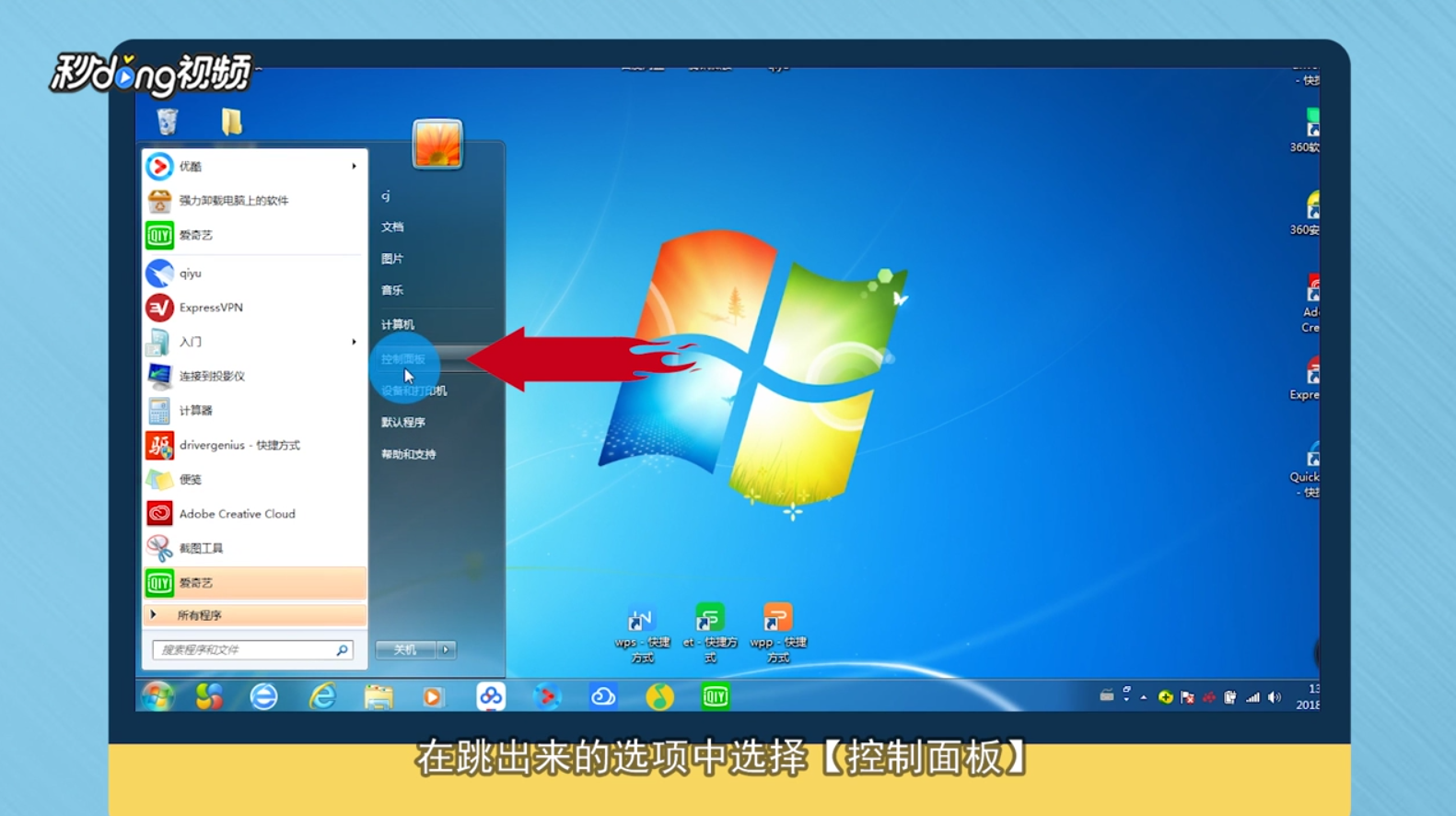
Task: Open Baidu Netdisk taskbar icon
Action: click(490, 696)
